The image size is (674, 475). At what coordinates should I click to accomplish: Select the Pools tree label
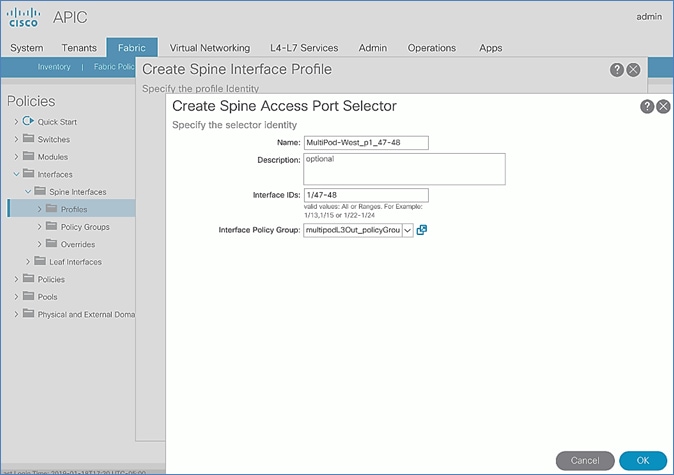[47, 297]
